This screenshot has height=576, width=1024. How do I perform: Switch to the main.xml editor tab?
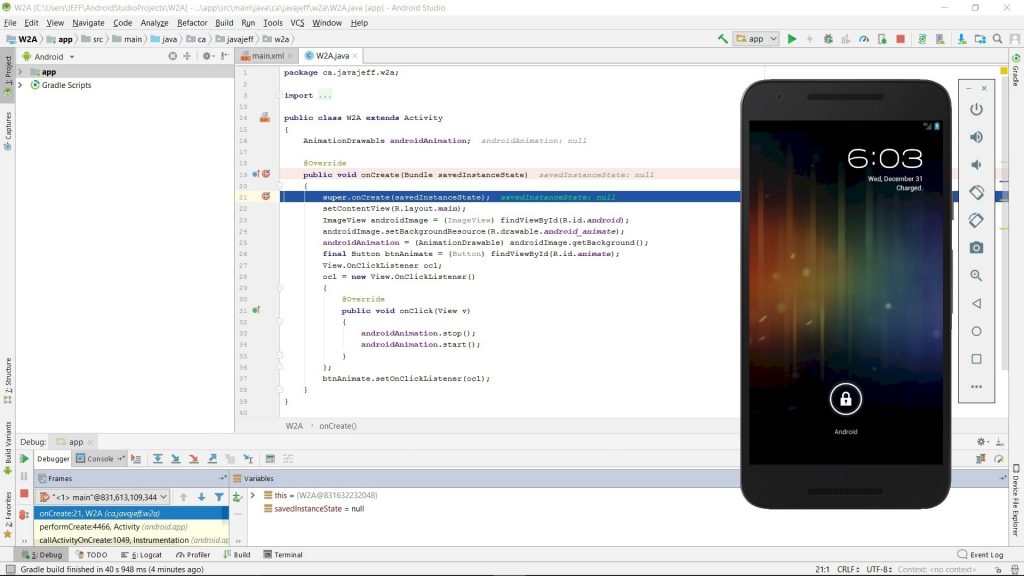tap(264, 56)
